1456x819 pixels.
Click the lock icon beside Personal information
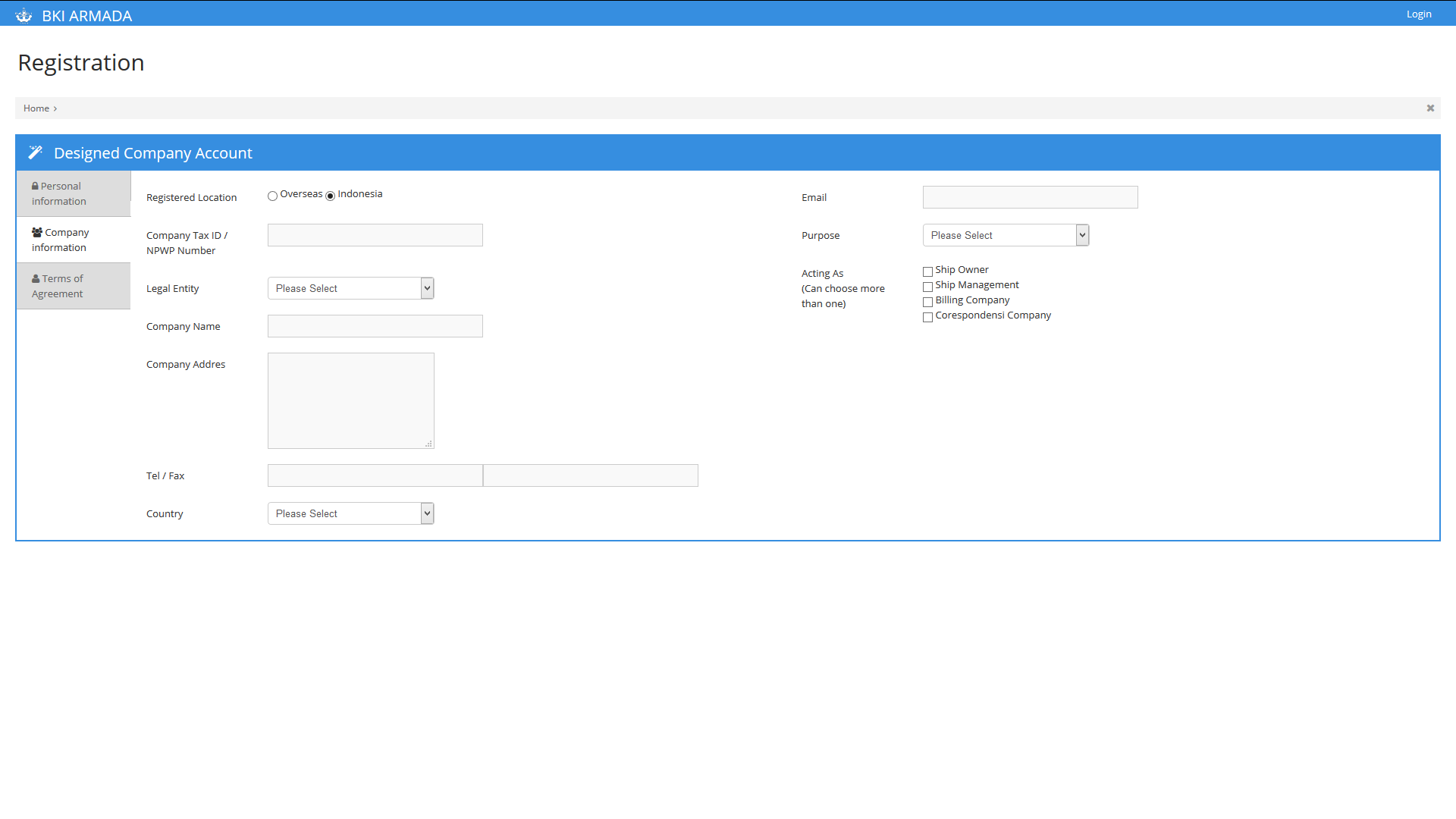[x=35, y=186]
